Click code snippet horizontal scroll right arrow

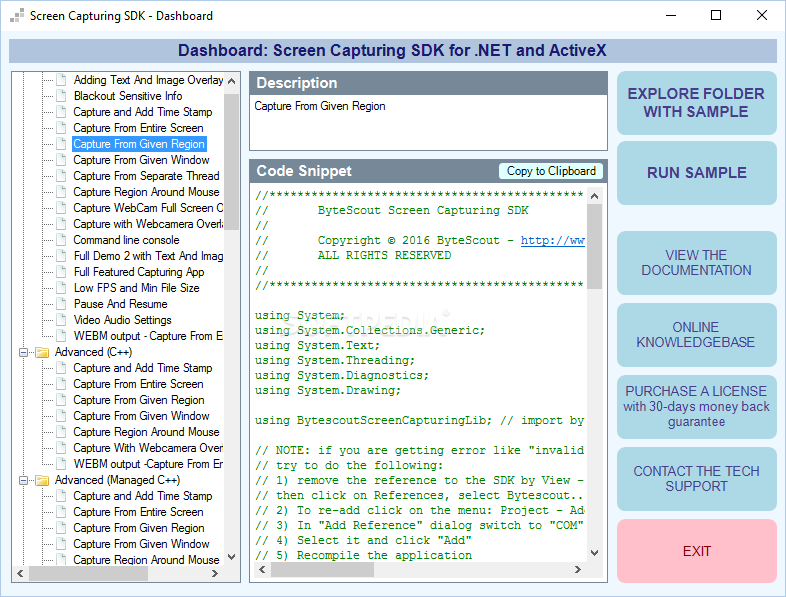[578, 569]
